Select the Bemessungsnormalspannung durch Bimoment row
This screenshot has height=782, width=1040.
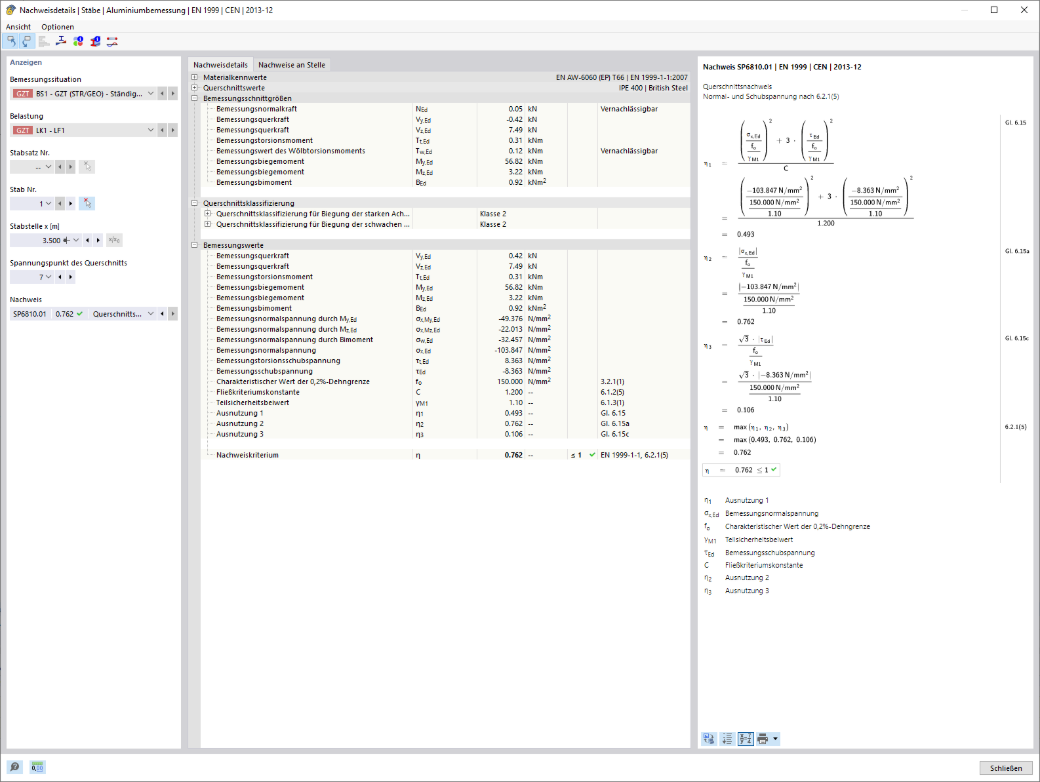[445, 340]
